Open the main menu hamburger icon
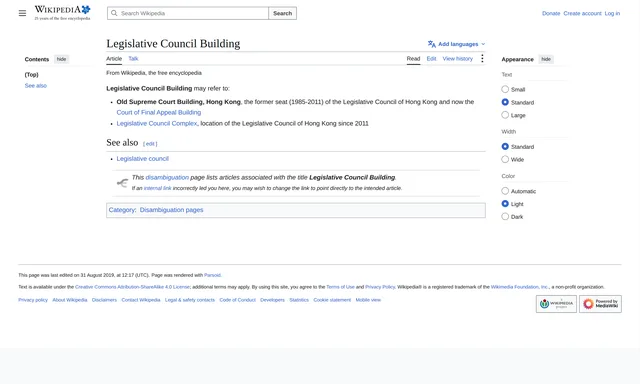Screen dimensions: 640x384 click(22, 13)
